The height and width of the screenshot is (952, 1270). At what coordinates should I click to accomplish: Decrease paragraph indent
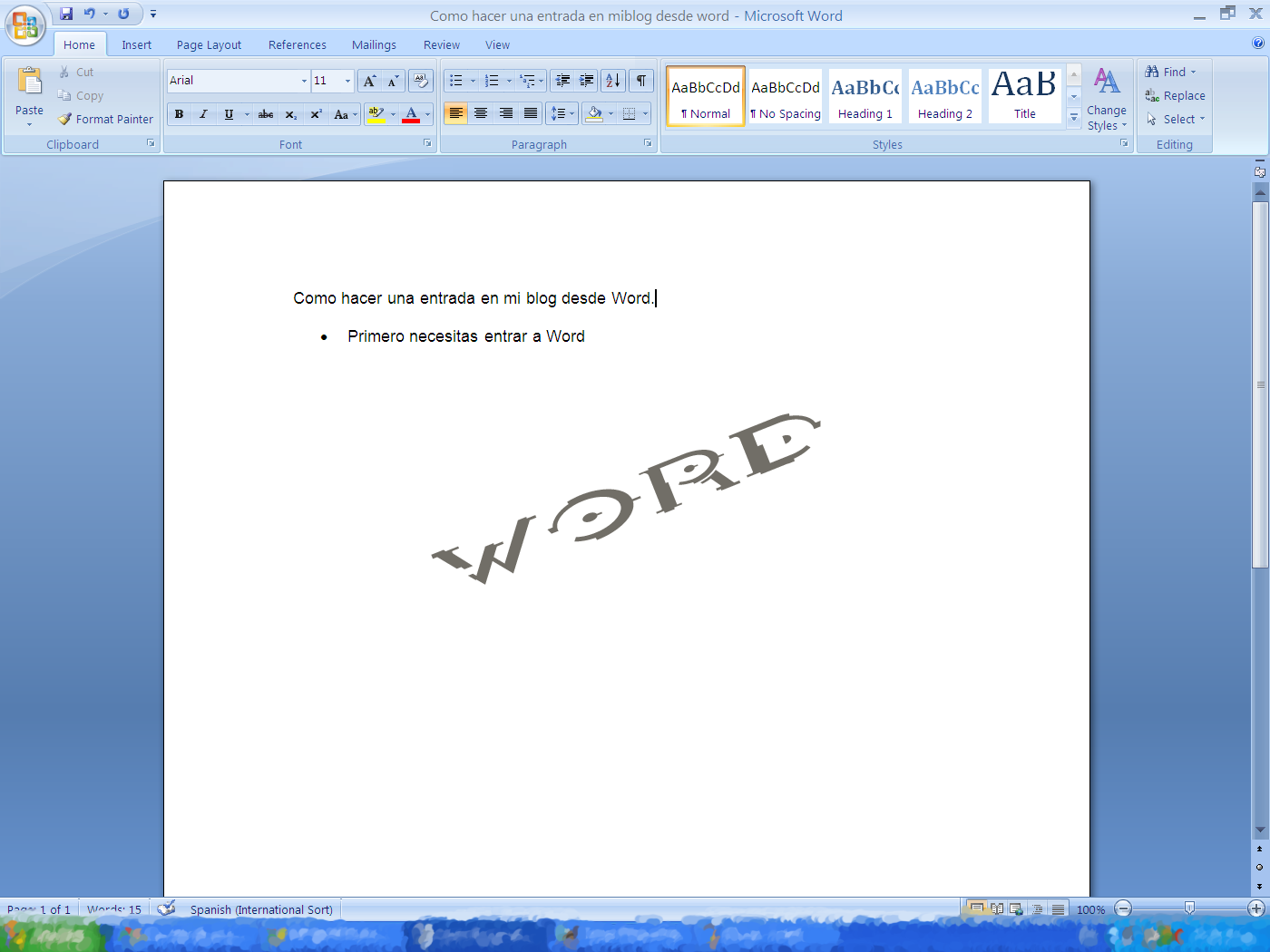coord(562,81)
